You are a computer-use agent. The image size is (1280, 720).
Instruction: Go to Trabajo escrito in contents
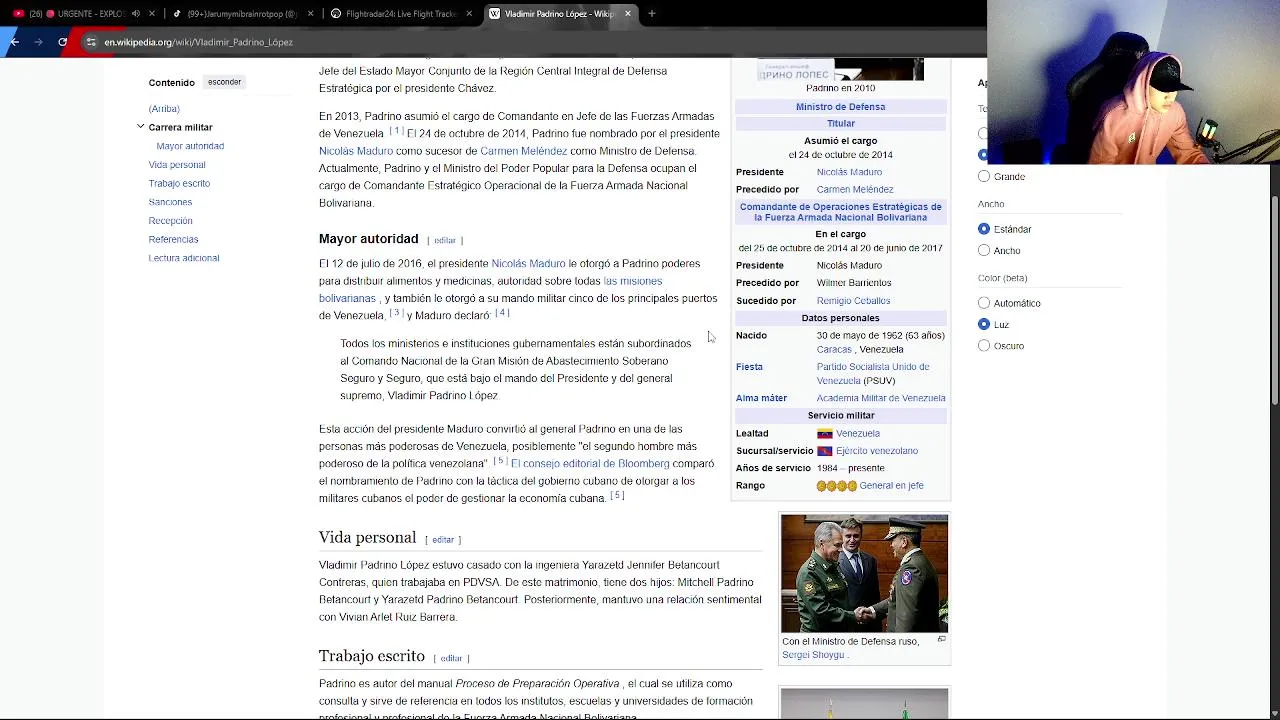tap(179, 183)
